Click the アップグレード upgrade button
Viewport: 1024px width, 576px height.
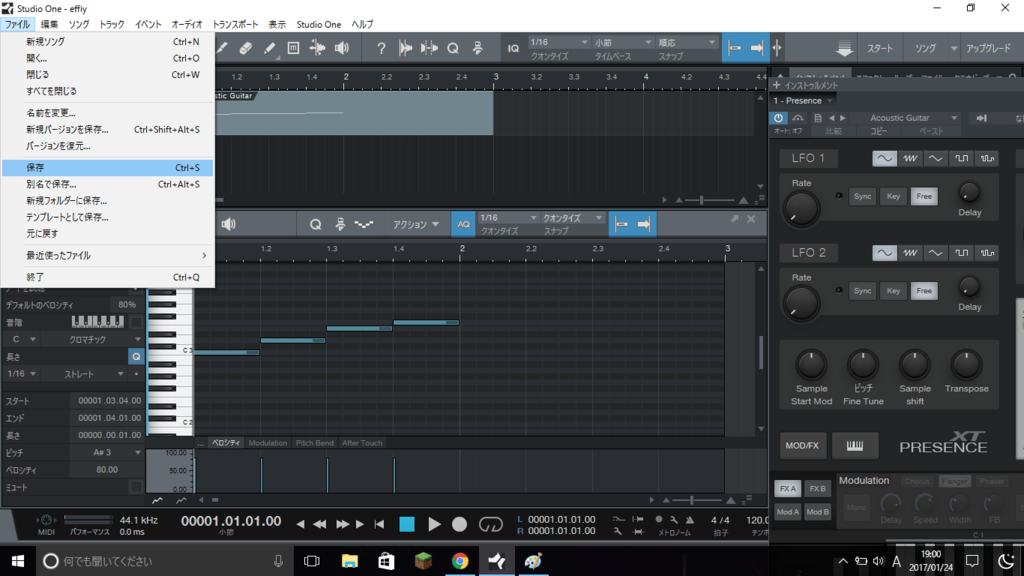[x=988, y=48]
